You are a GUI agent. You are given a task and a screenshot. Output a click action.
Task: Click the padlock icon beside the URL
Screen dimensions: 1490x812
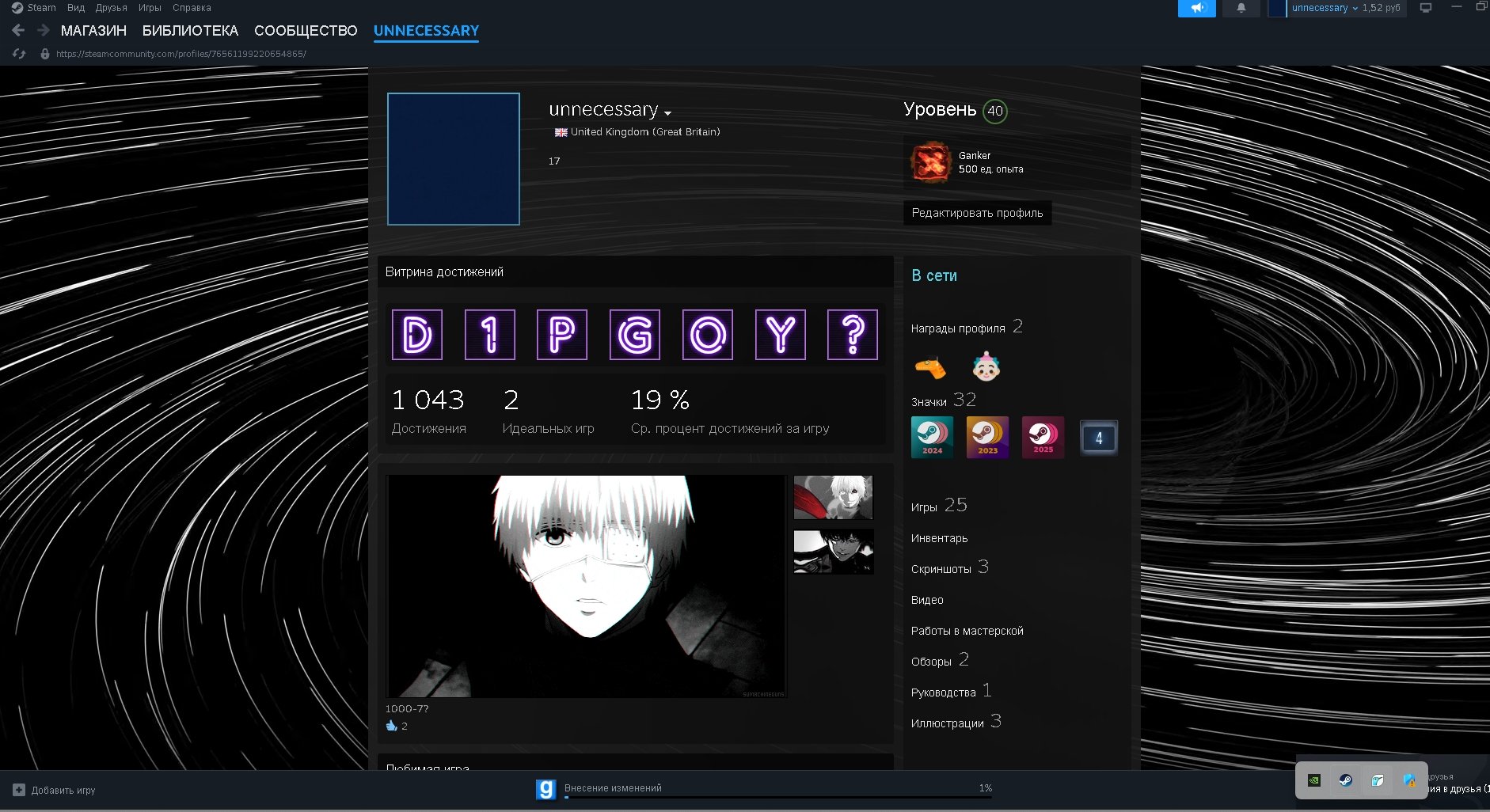pos(45,54)
